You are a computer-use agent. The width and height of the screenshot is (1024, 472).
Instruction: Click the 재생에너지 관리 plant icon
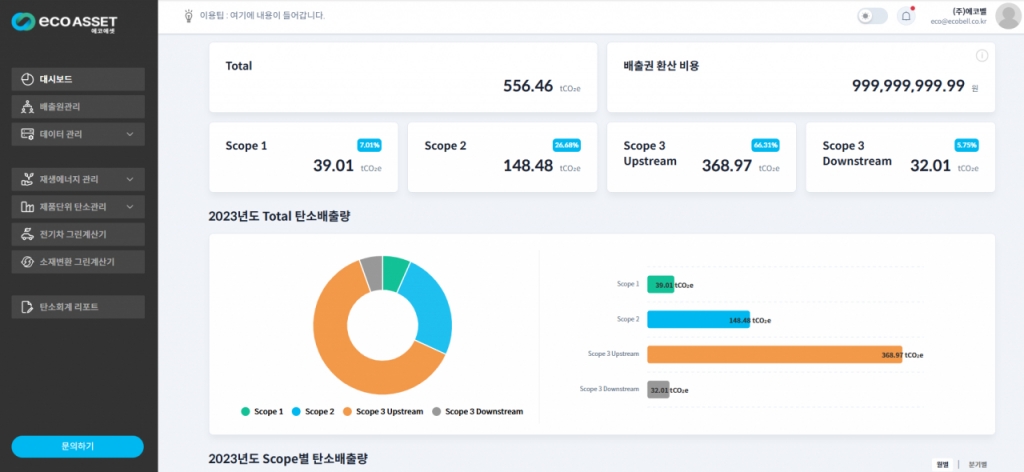[x=27, y=180]
